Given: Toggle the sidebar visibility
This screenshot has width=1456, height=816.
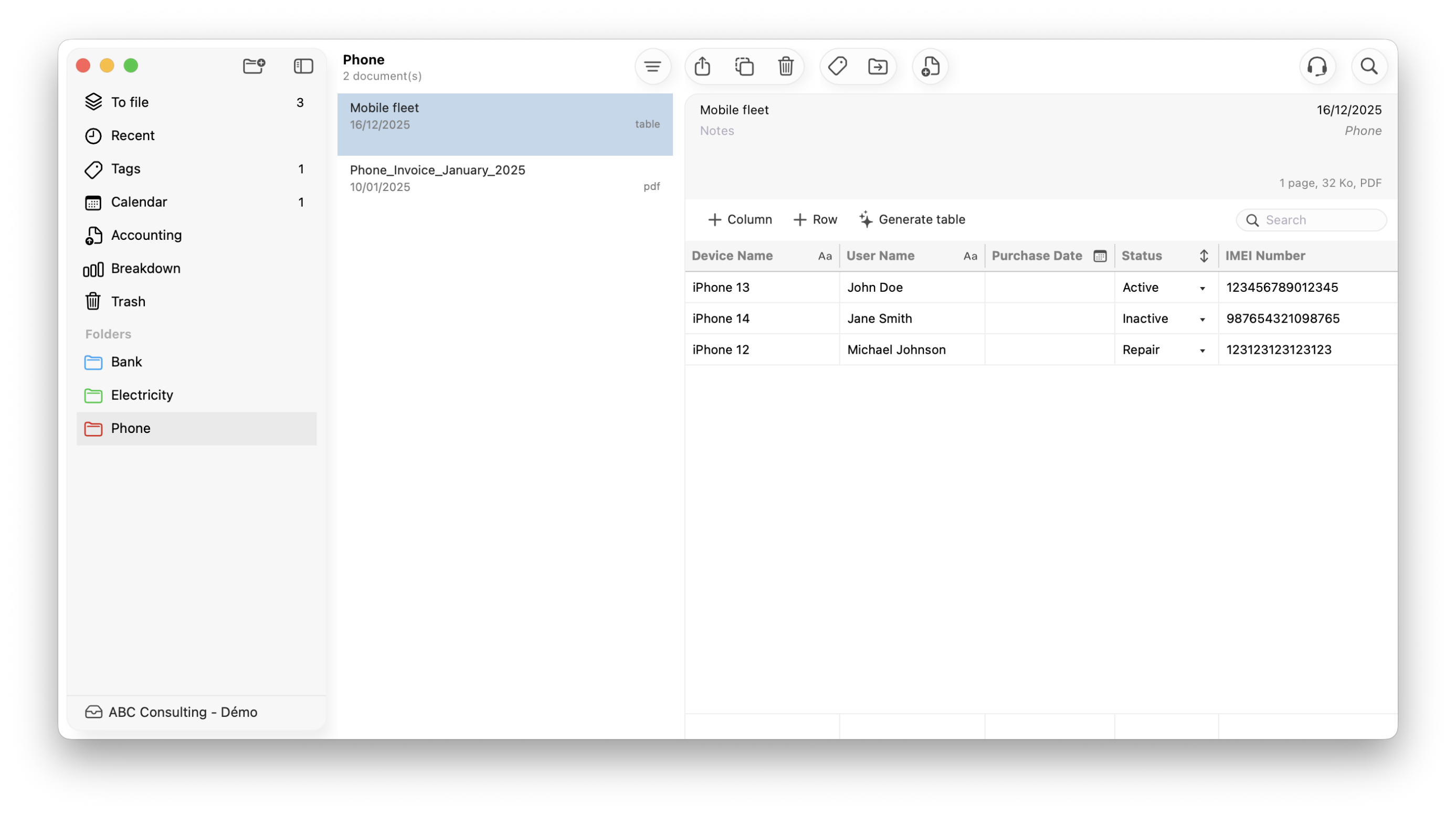Looking at the screenshot, I should [x=303, y=66].
